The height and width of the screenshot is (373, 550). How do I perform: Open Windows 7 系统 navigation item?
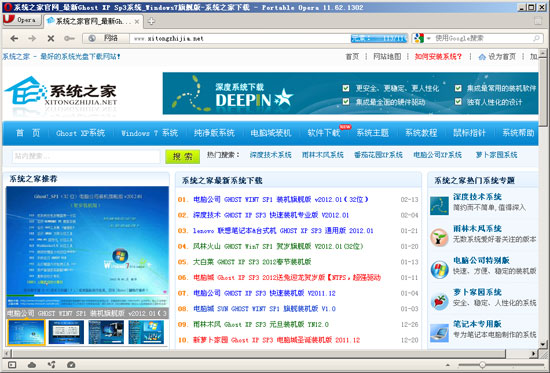pyautogui.click(x=149, y=133)
